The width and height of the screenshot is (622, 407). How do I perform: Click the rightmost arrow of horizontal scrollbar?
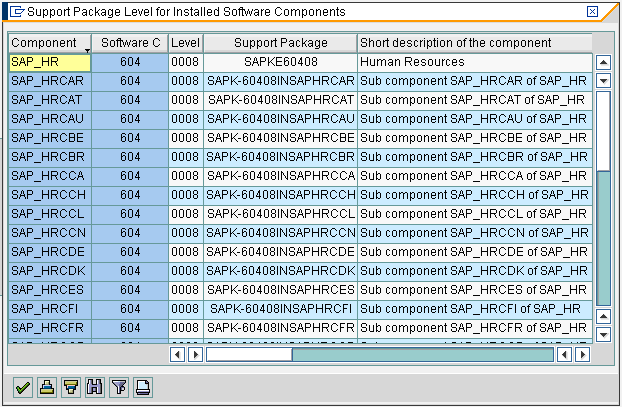pyautogui.click(x=582, y=354)
